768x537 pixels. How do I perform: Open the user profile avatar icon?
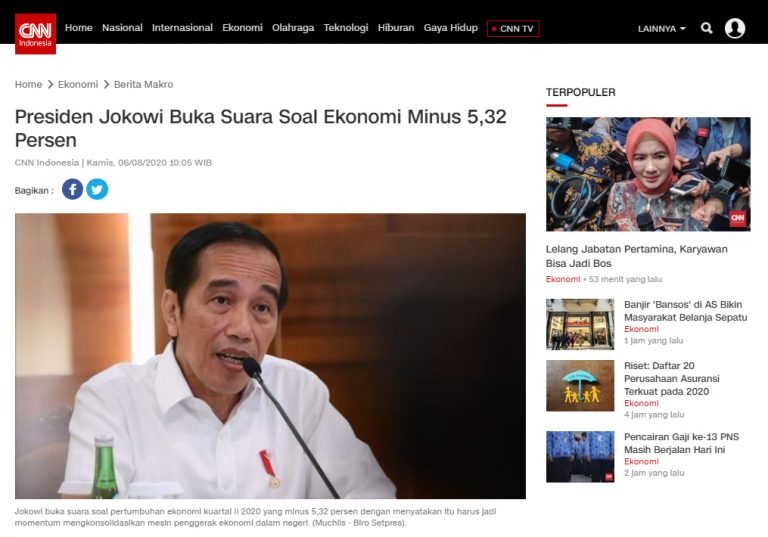(735, 28)
